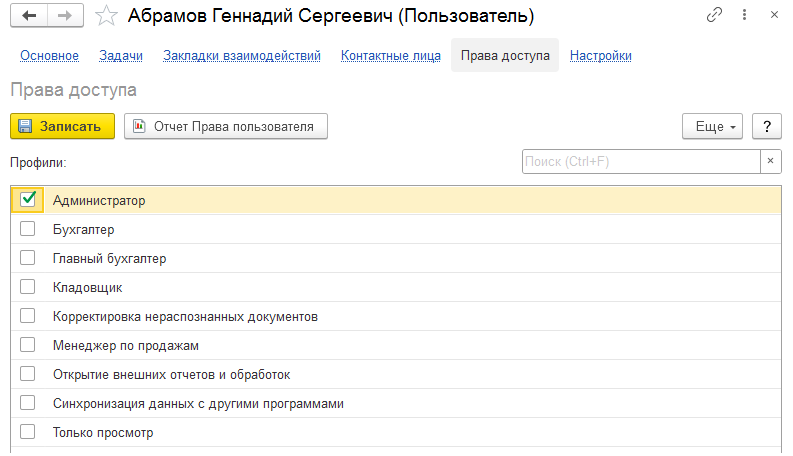The width and height of the screenshot is (793, 456).
Task: Open the three-dot menu at top right
Action: [744, 15]
